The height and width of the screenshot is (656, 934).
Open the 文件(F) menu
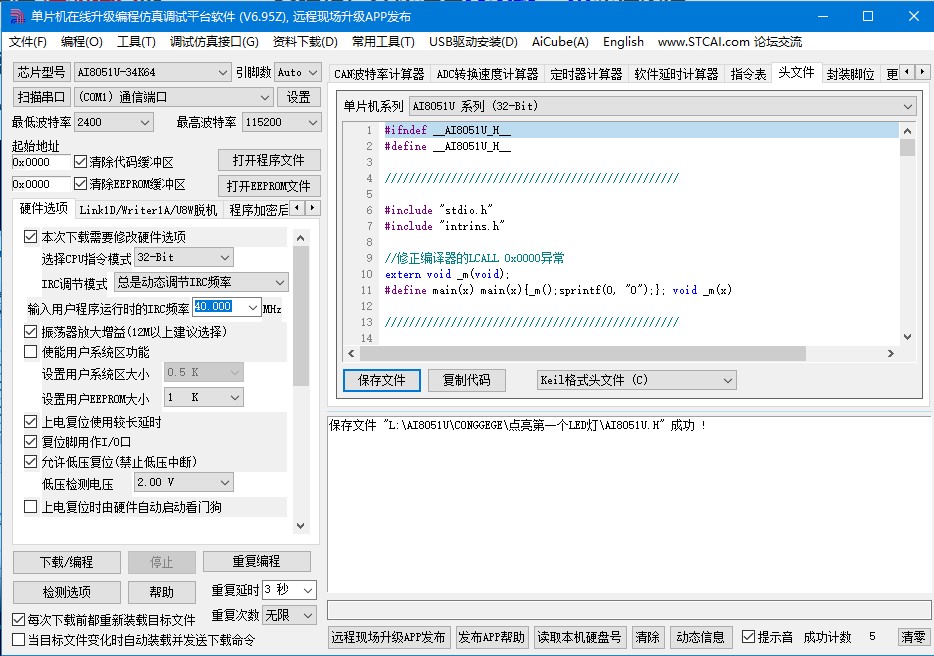click(28, 42)
